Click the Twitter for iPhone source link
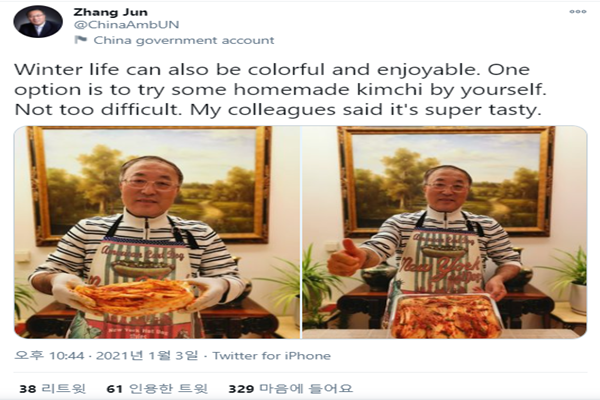The image size is (600, 400). [x=272, y=356]
